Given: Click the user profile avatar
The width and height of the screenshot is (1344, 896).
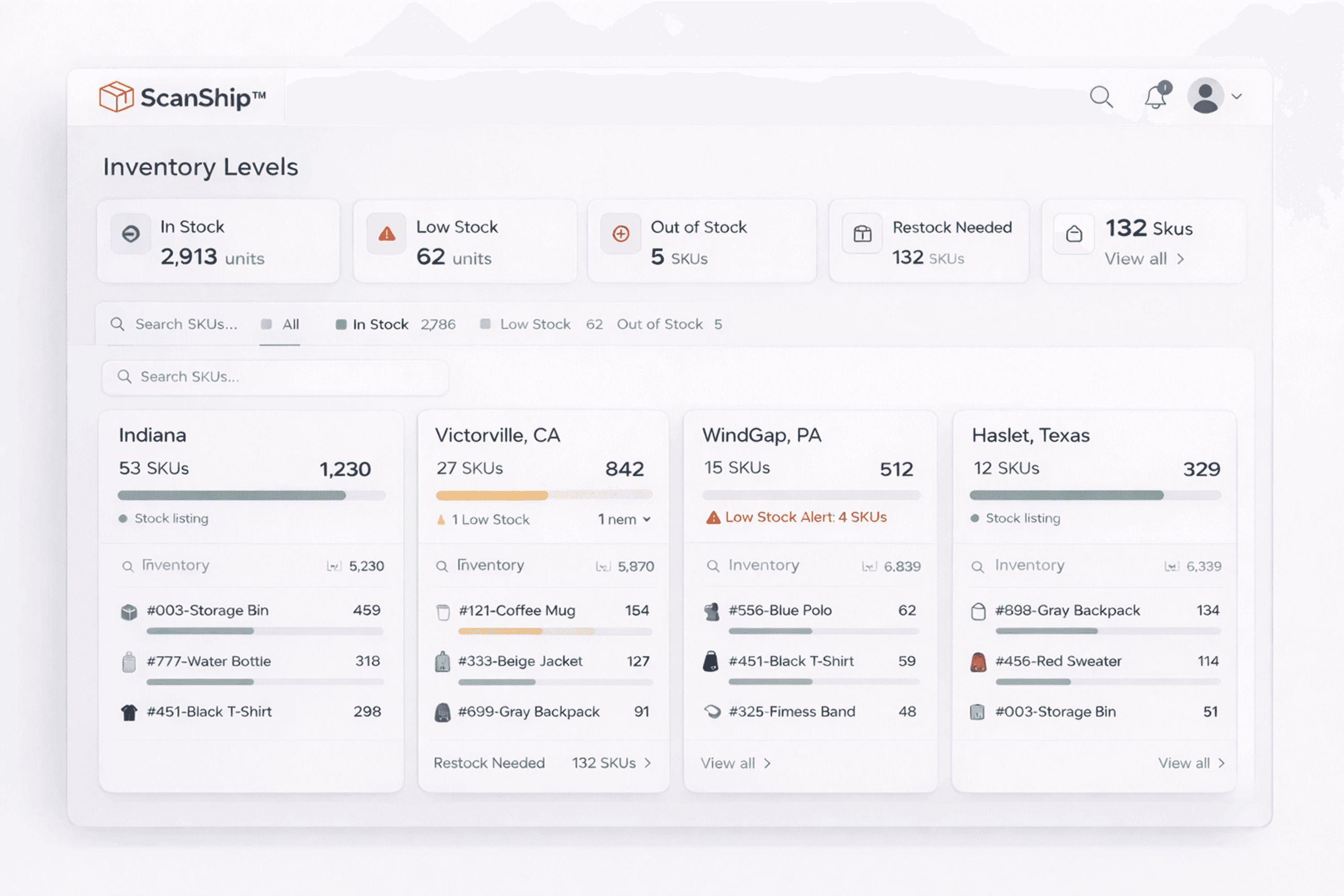Looking at the screenshot, I should 1205,96.
